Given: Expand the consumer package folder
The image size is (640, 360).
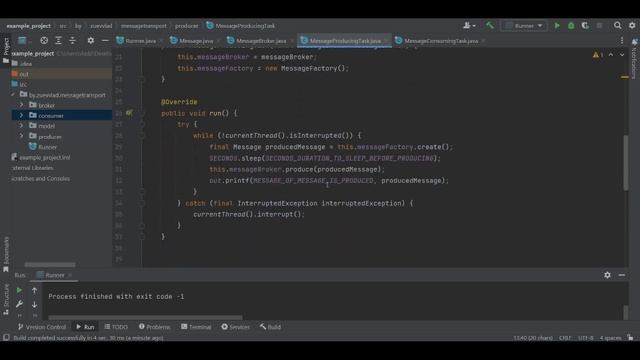Looking at the screenshot, I should pos(21,116).
